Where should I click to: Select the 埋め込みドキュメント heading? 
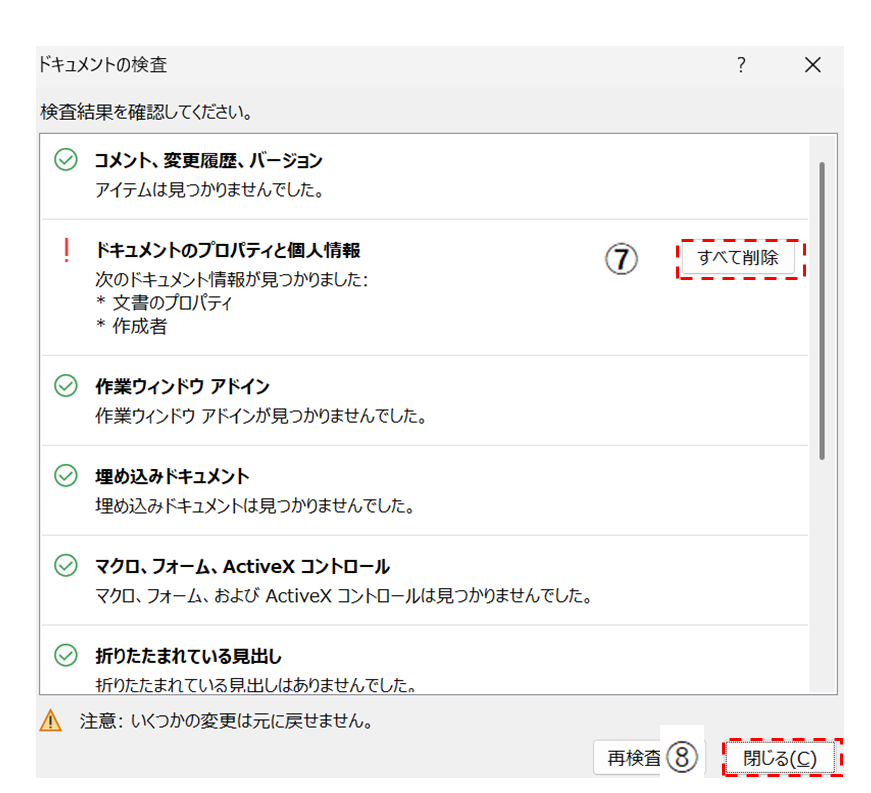[171, 476]
